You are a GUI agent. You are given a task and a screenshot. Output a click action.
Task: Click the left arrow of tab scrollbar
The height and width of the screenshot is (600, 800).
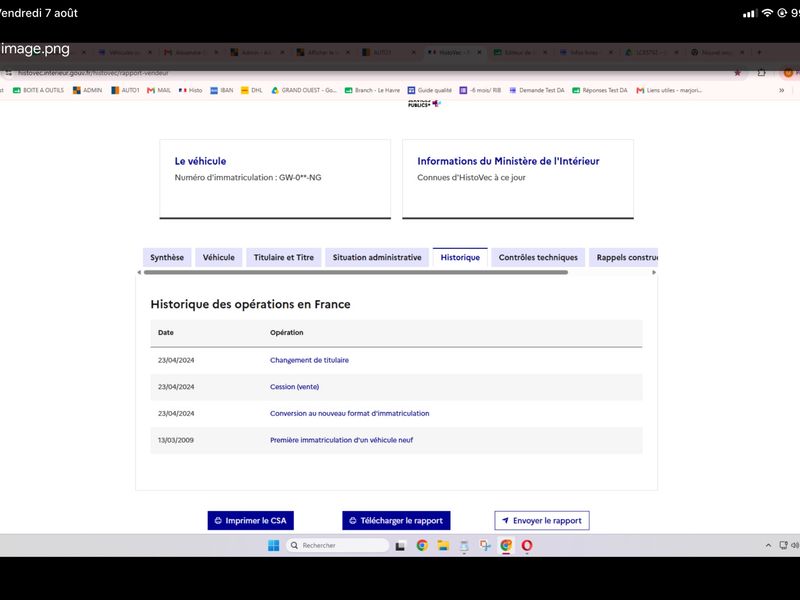click(x=139, y=272)
